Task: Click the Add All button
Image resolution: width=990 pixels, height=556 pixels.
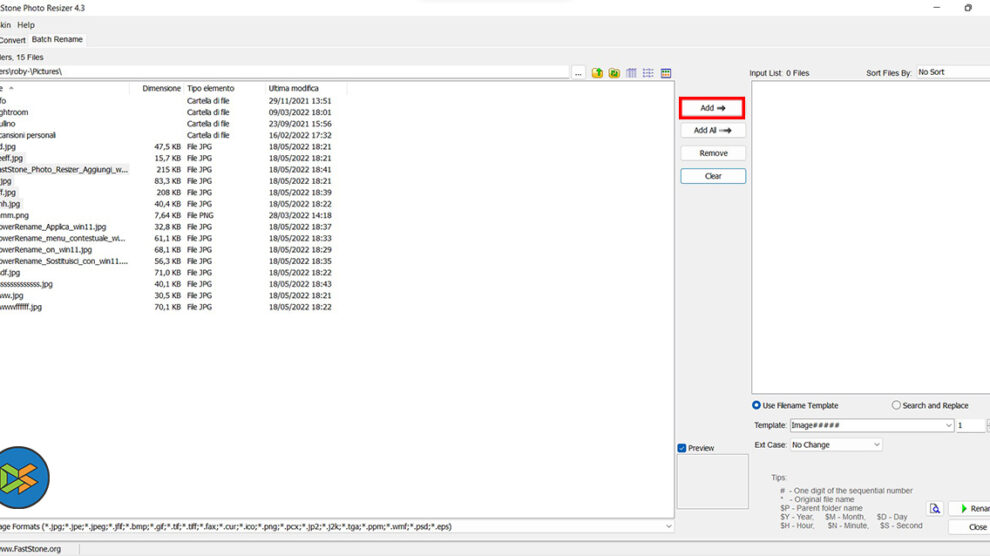Action: point(713,131)
